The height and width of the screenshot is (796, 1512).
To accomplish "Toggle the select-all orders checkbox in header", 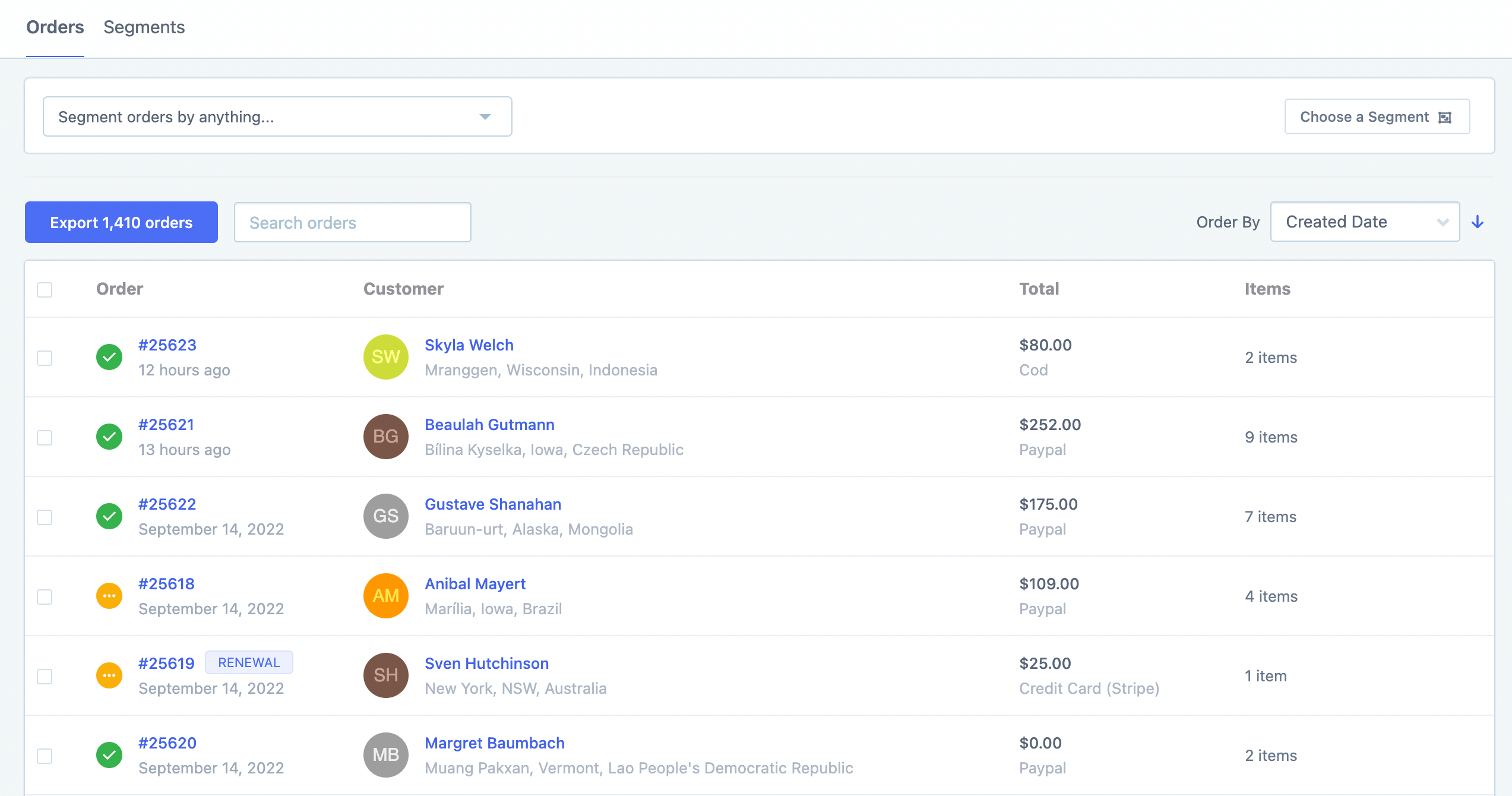I will (x=45, y=290).
